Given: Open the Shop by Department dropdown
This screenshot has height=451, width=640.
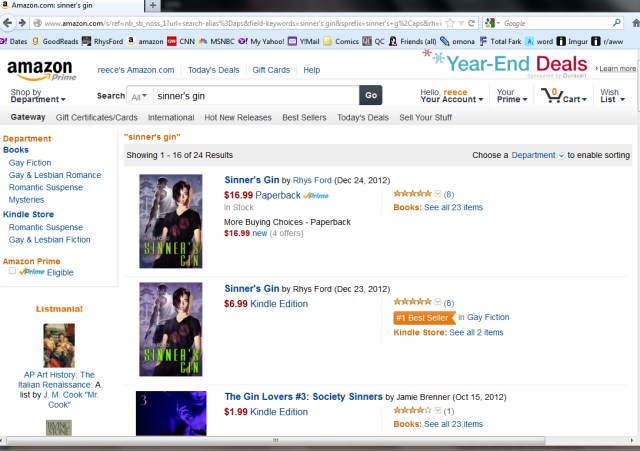Looking at the screenshot, I should coord(38,96).
